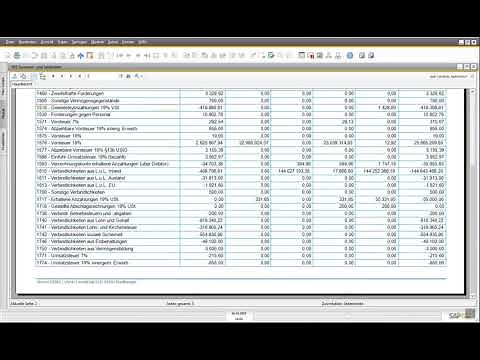Toggle the group tree in report viewer
Viewport: 480px width, 360px height.
(x=42, y=76)
